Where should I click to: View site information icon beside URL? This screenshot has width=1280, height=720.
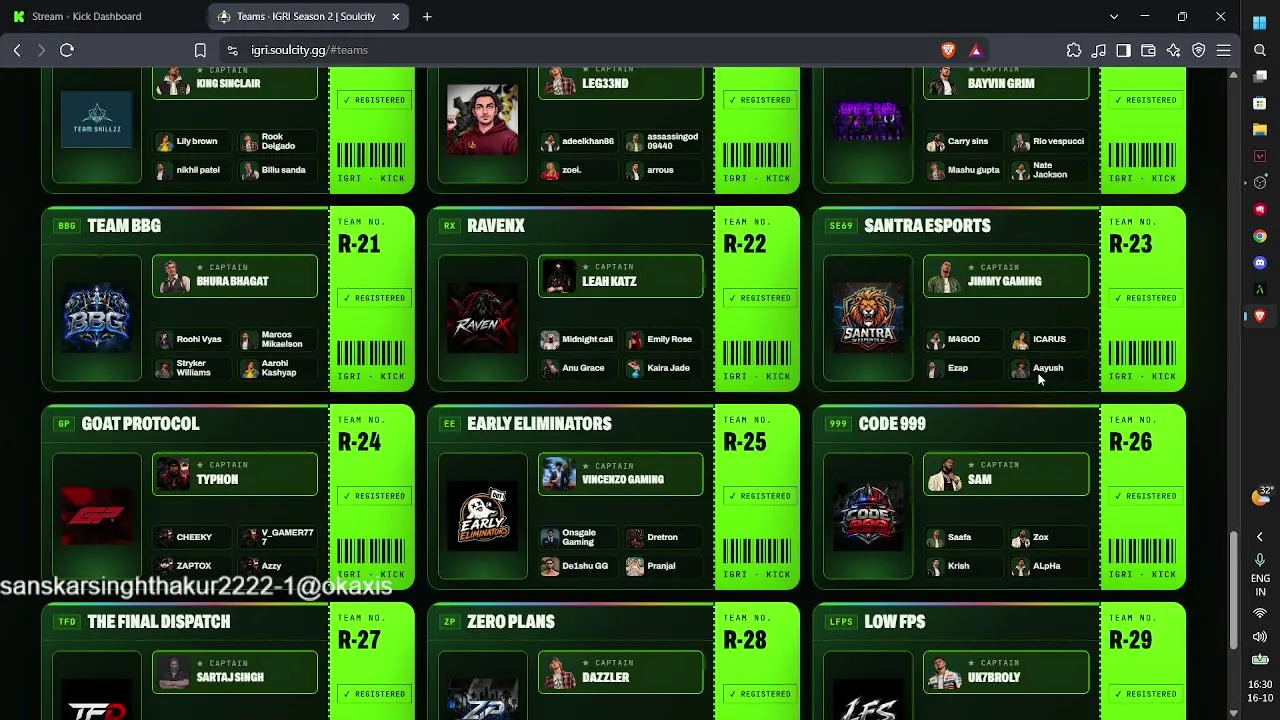click(x=232, y=50)
